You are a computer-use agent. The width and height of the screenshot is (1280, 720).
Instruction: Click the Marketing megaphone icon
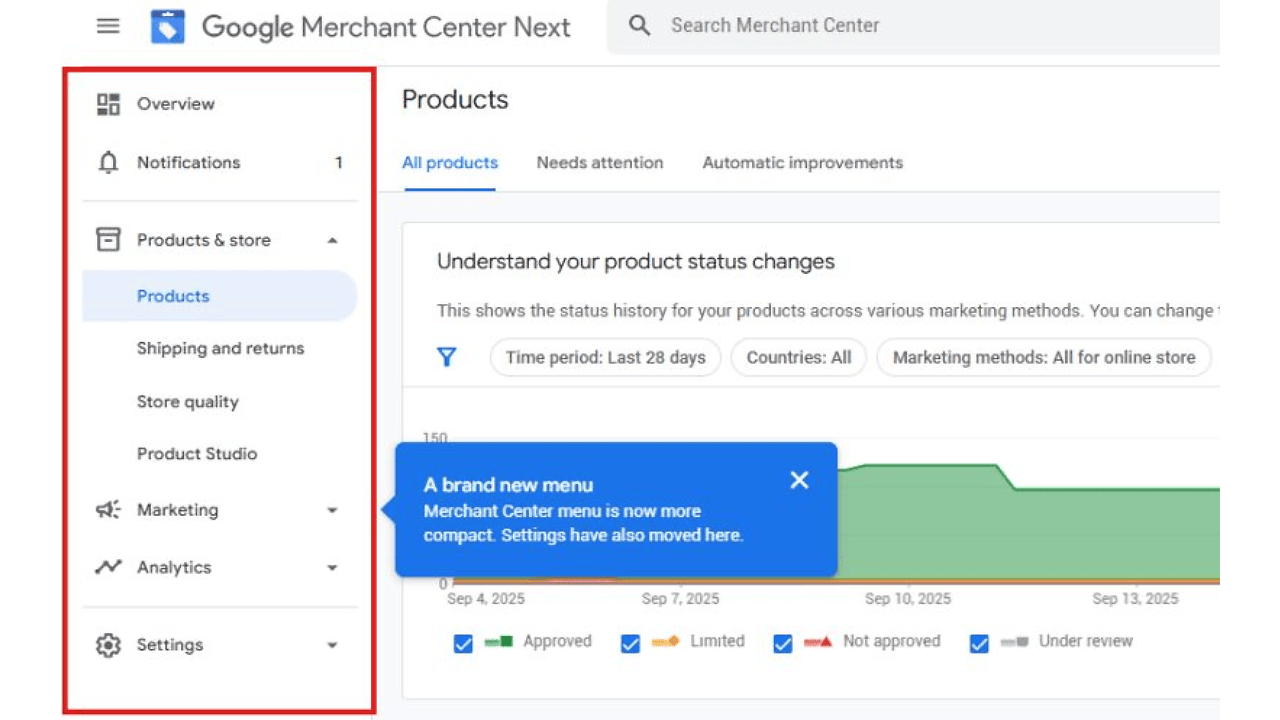click(108, 510)
